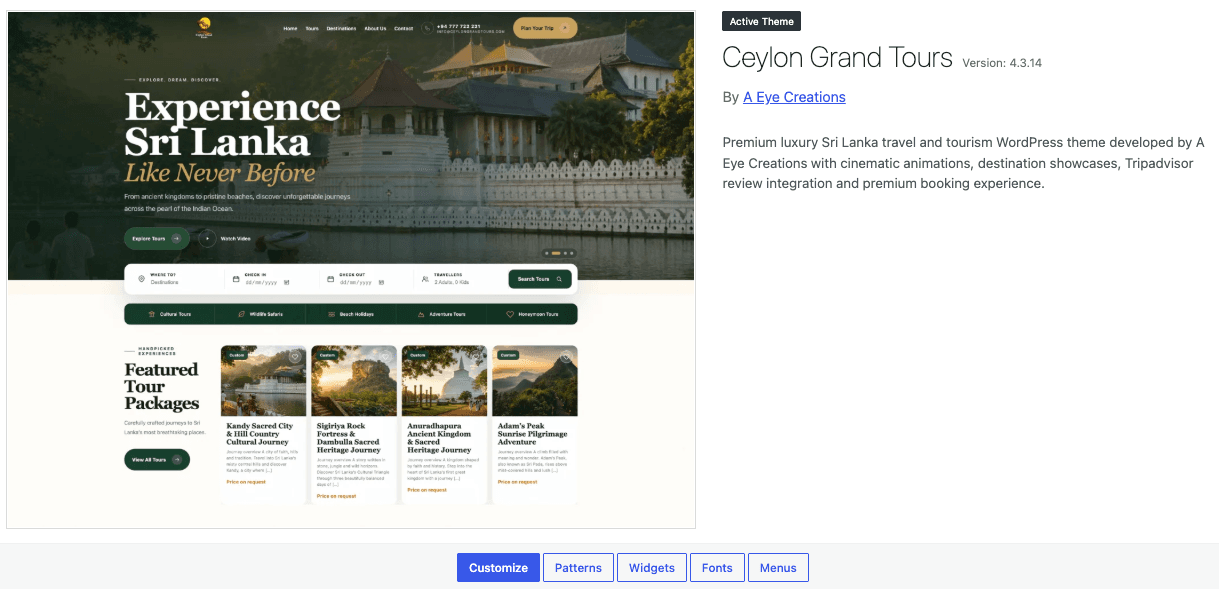Viewport: 1219px width, 589px height.
Task: Click Home in the preview navigation
Action: point(290,28)
